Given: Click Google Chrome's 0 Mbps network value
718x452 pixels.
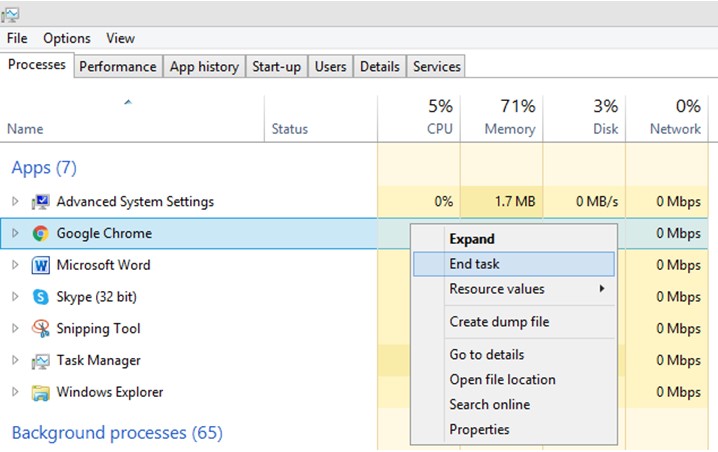Looking at the screenshot, I should [679, 234].
